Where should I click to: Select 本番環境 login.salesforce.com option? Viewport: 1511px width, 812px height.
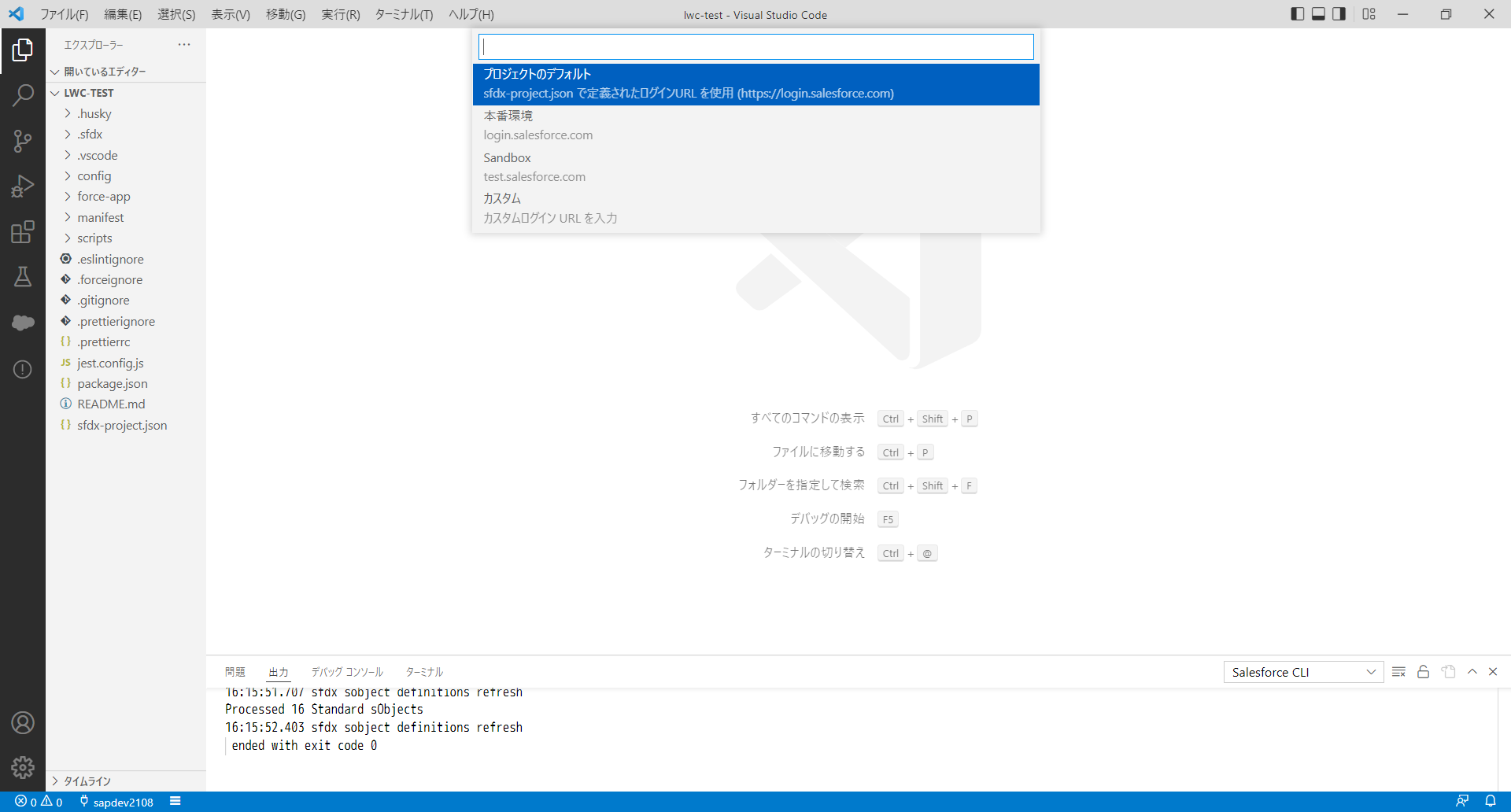[x=755, y=126]
